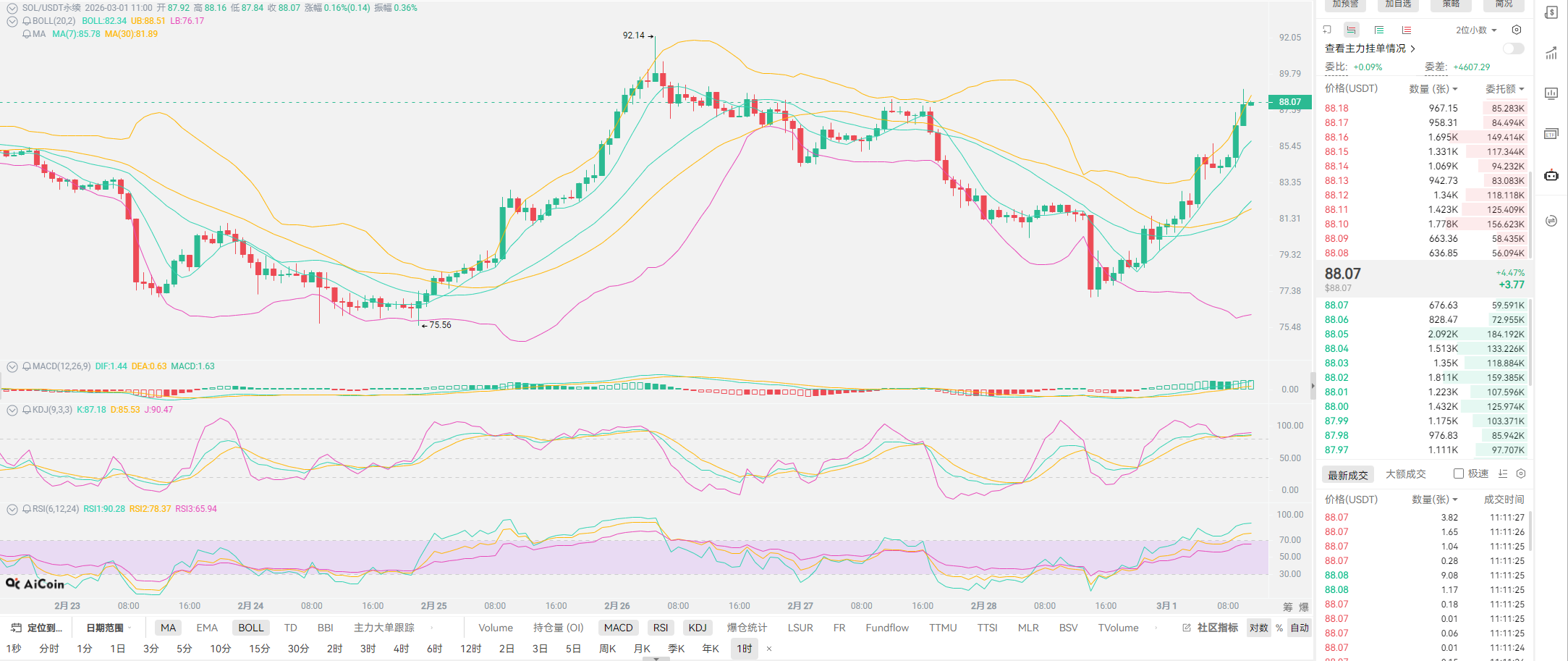1568x661 pixels.
Task: Switch to the 大额成交 tab
Action: 1405,474
